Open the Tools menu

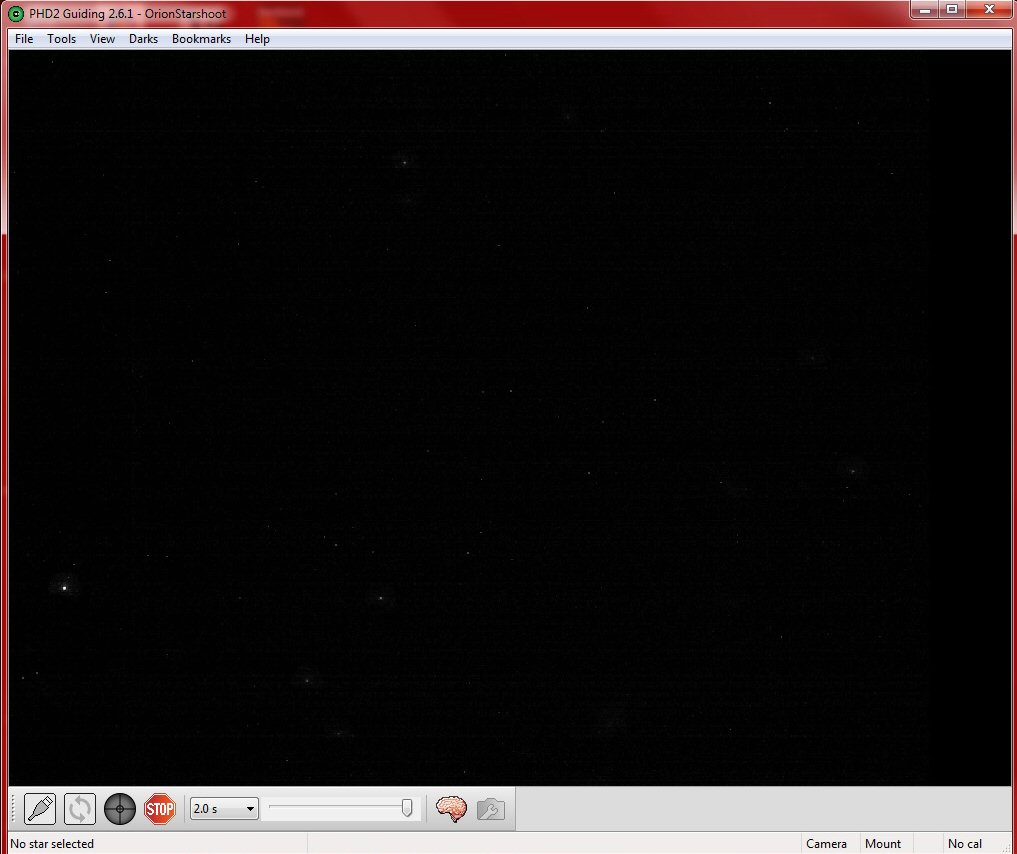click(x=62, y=39)
